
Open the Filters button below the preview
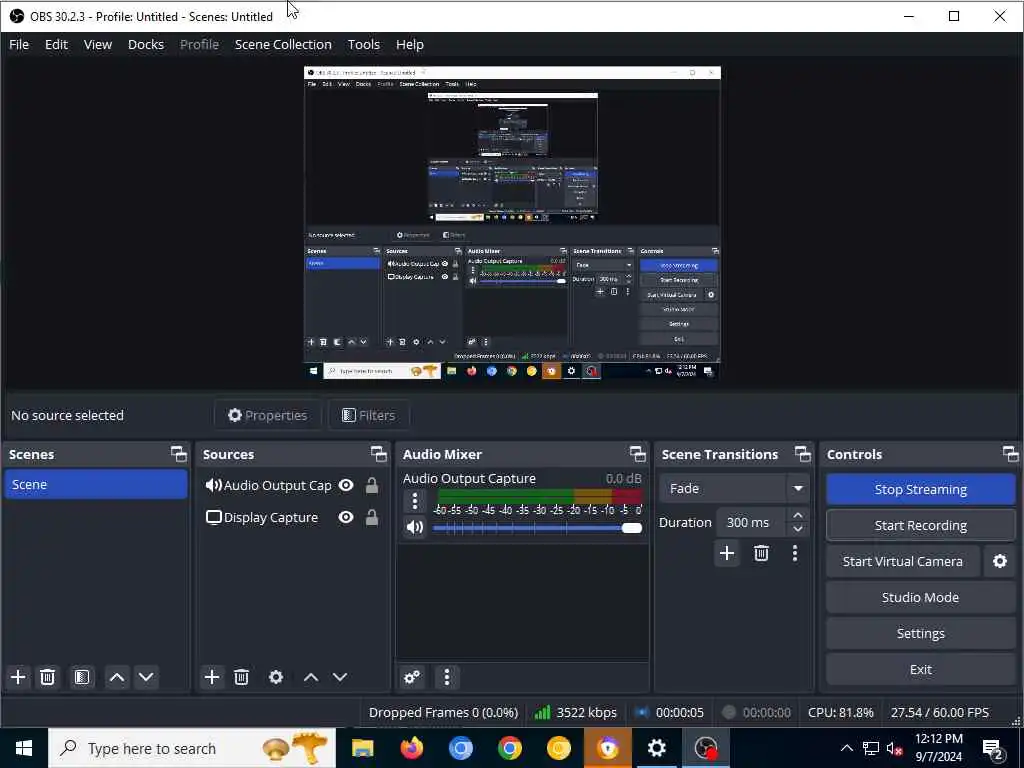click(369, 415)
